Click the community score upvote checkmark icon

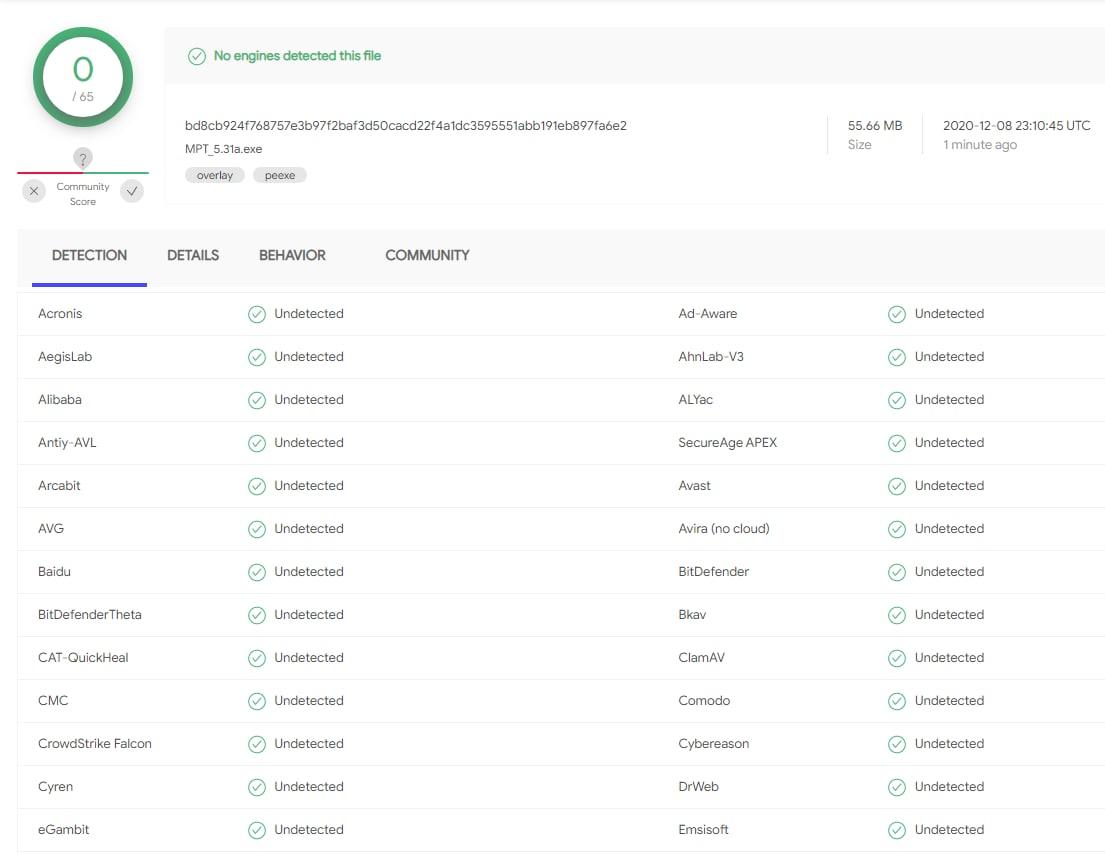pos(132,191)
